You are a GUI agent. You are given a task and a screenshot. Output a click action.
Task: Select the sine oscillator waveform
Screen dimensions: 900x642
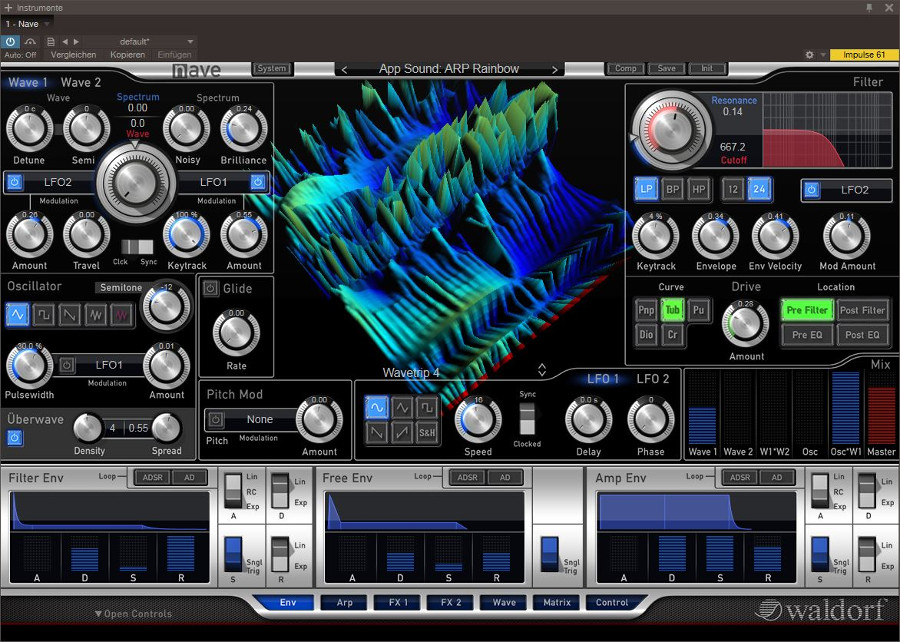click(17, 314)
